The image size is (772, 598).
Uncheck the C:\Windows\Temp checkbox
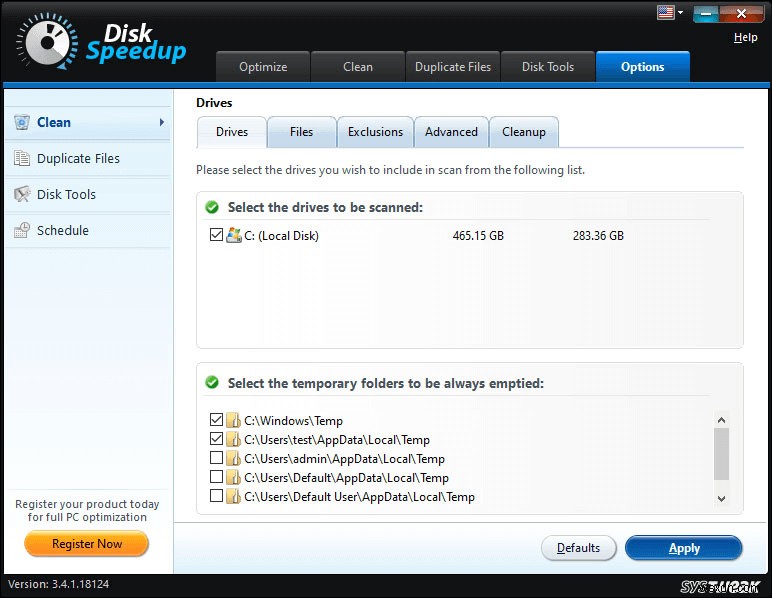(x=216, y=419)
